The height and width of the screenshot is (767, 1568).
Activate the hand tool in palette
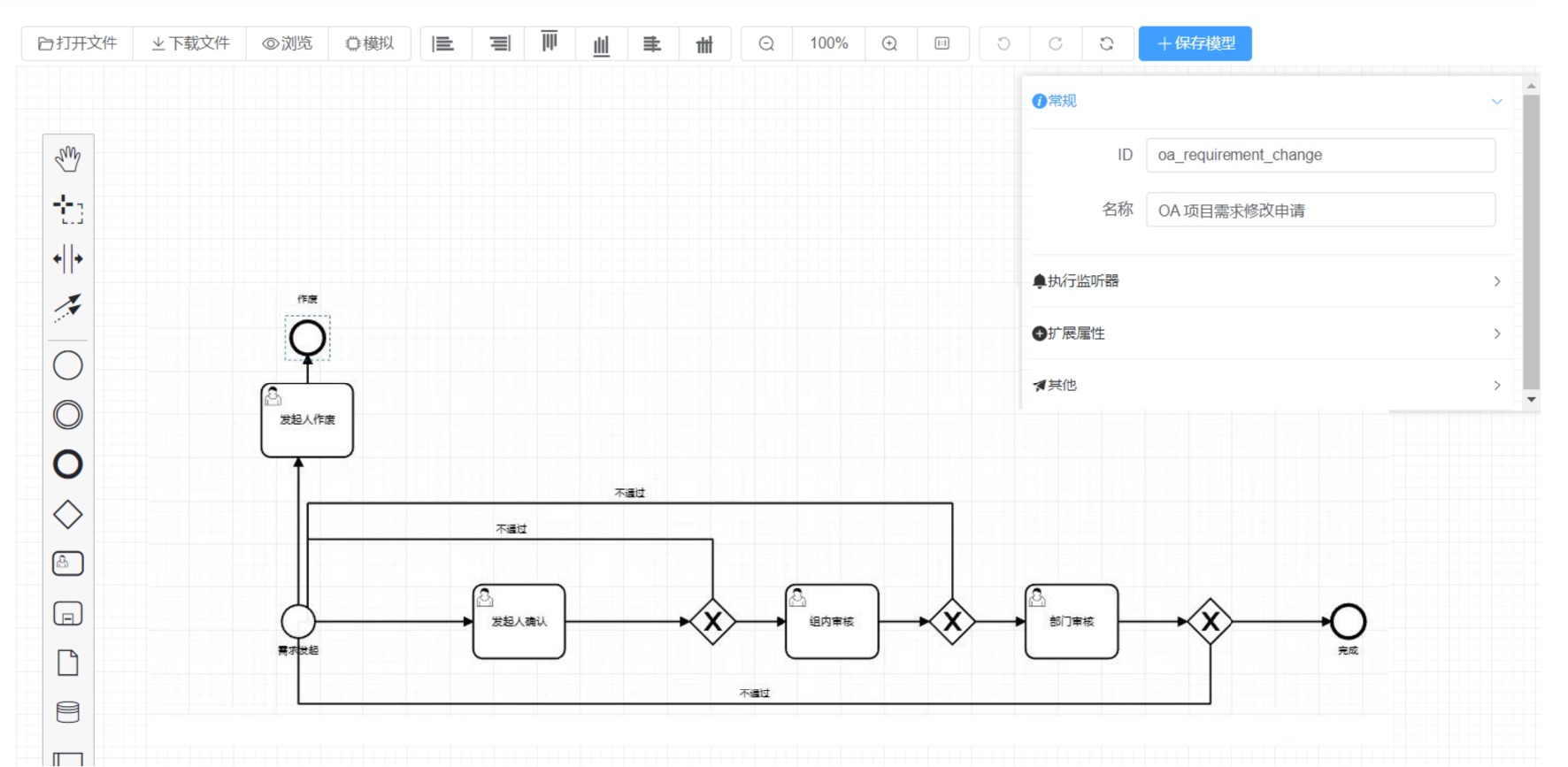click(x=68, y=159)
